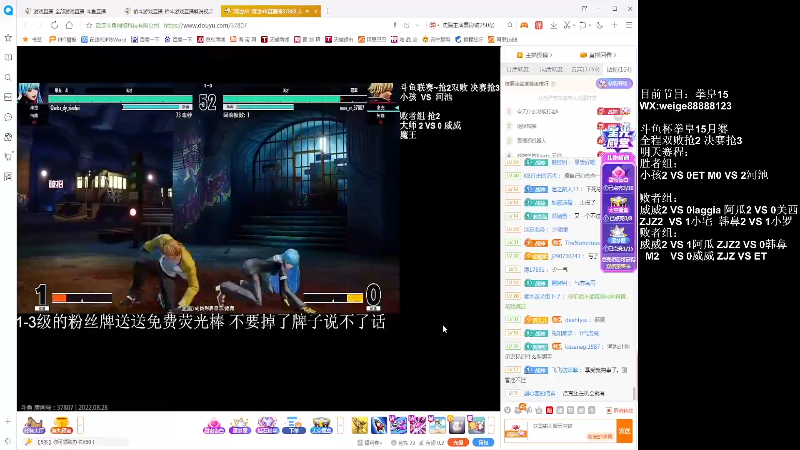Open the browser hamburger menu
800x450 pixels.
[629, 25]
